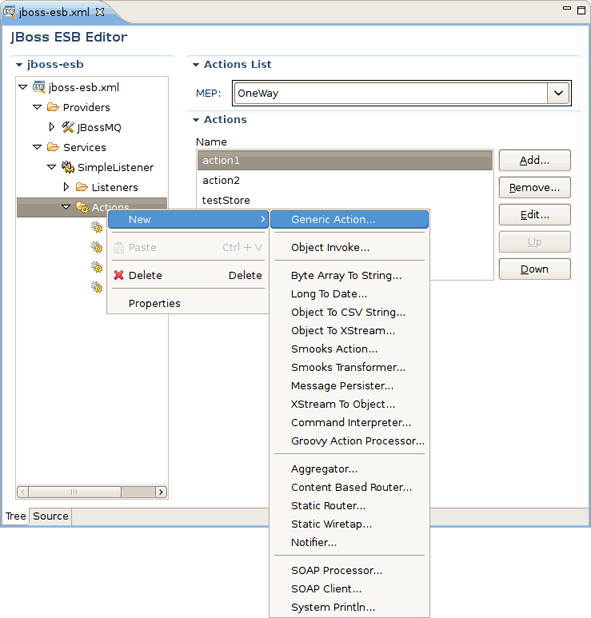The width and height of the screenshot is (591, 618).
Task: Click the jboss-esb.xml file icon in tree
Action: (x=39, y=87)
